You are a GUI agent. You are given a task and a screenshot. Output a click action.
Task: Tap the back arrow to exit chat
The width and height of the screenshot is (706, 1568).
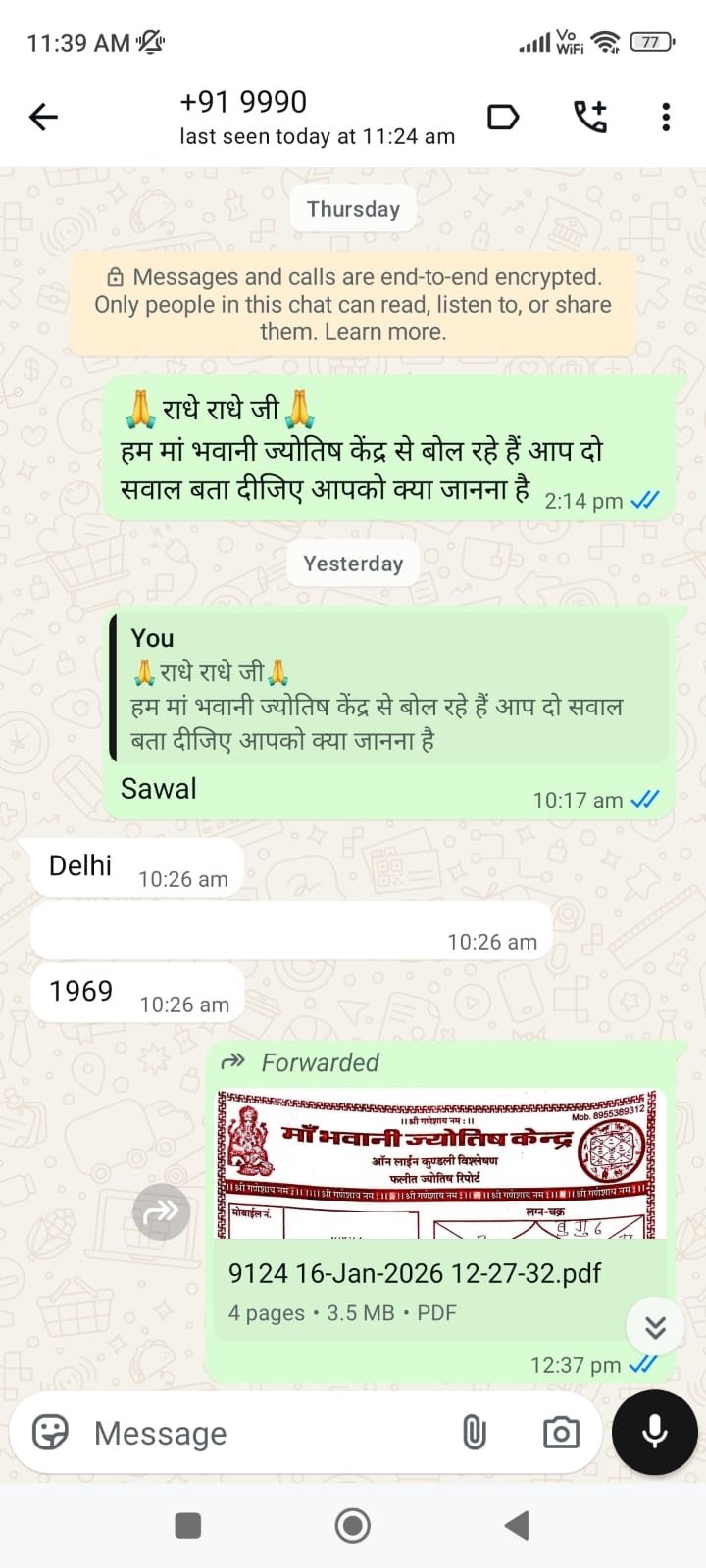click(44, 118)
